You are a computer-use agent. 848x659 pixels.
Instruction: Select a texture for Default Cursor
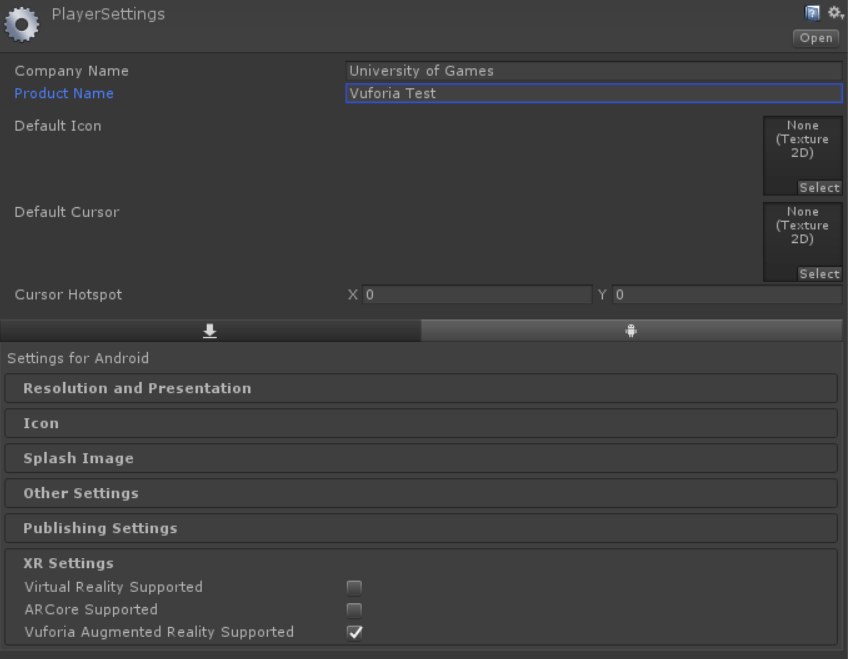[819, 274]
